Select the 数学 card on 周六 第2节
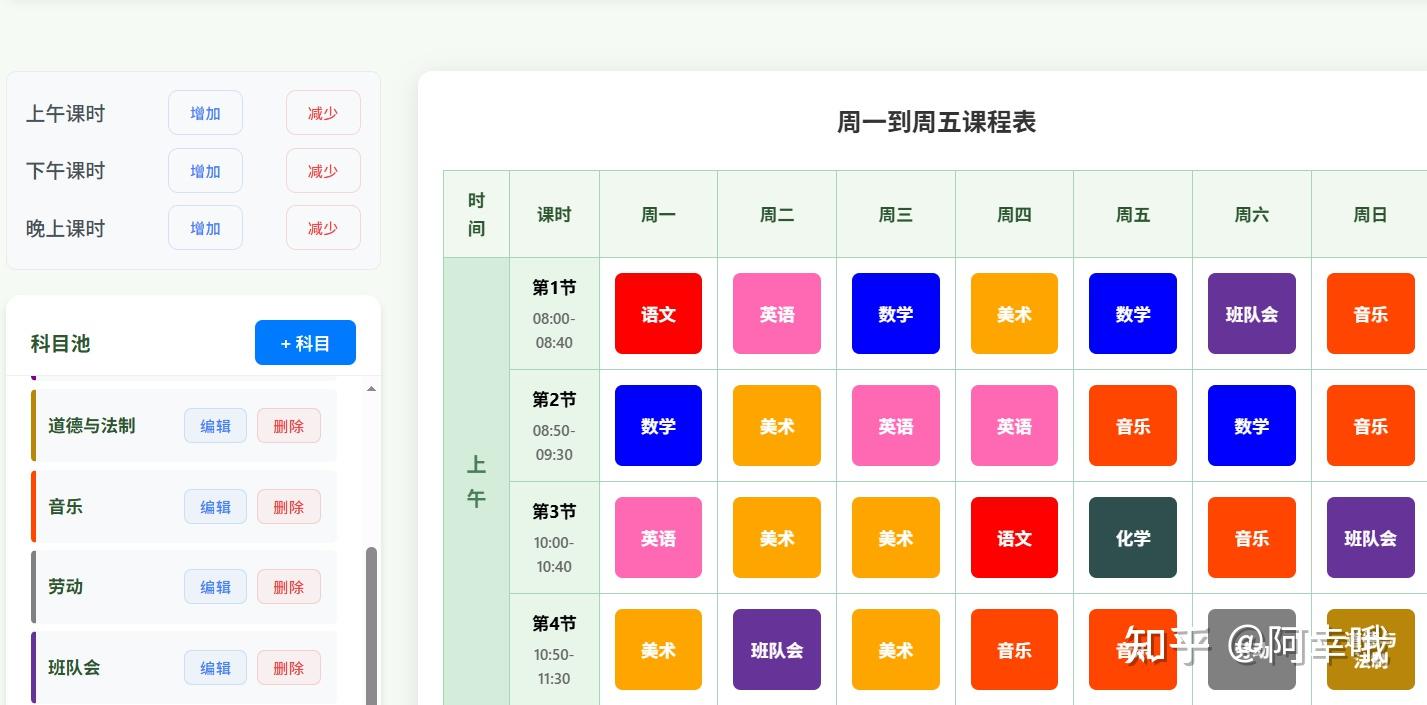The width and height of the screenshot is (1427, 705). (x=1252, y=426)
